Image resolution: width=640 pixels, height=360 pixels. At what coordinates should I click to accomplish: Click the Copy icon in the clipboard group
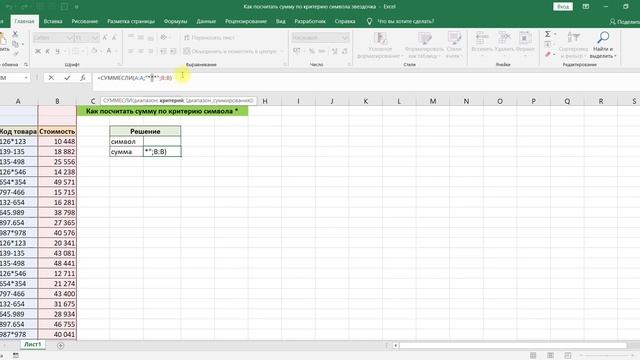tap(15, 44)
